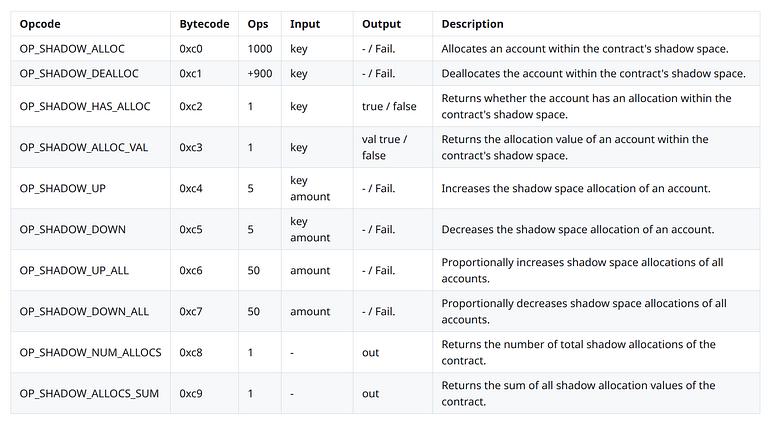
Task: Click the OP_SHADOW_NUM_ALLOCS row name
Action: point(90,352)
